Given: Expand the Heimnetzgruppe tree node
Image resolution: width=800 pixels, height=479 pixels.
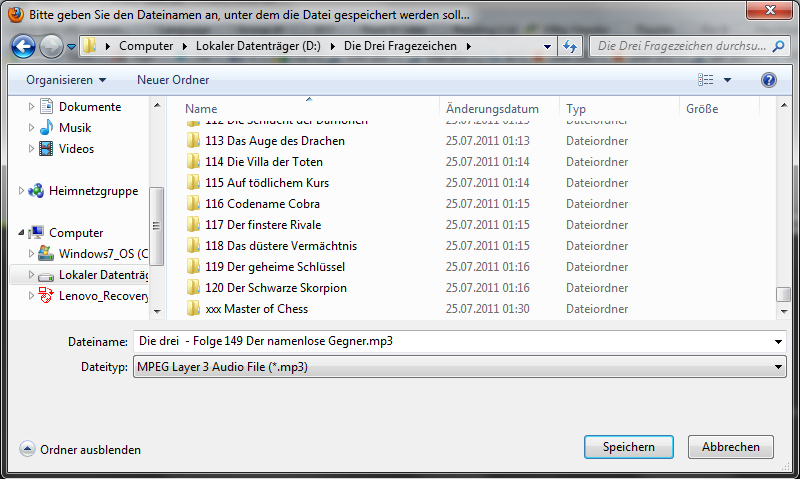Looking at the screenshot, I should (x=21, y=190).
